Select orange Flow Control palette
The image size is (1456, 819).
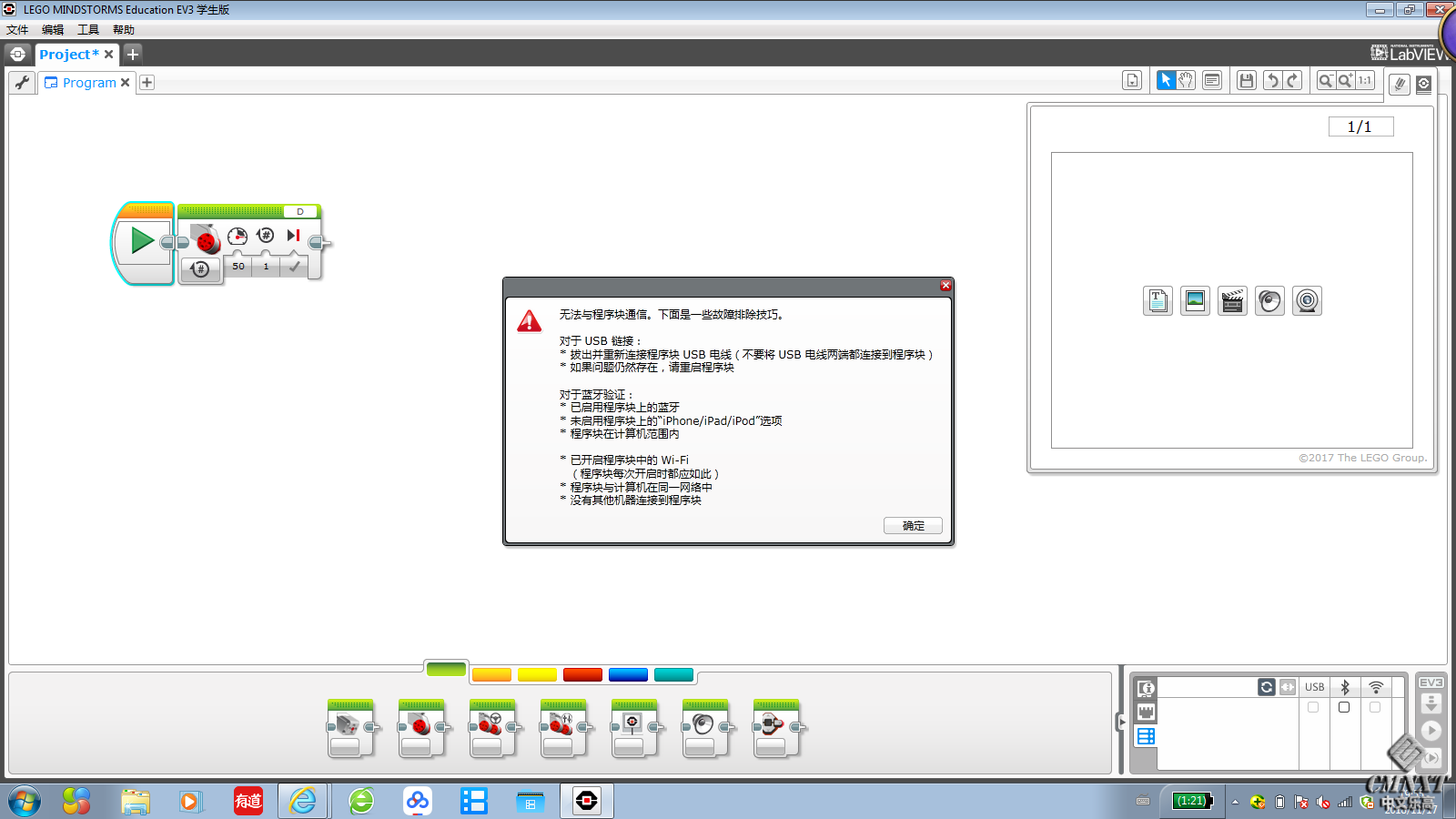point(491,674)
